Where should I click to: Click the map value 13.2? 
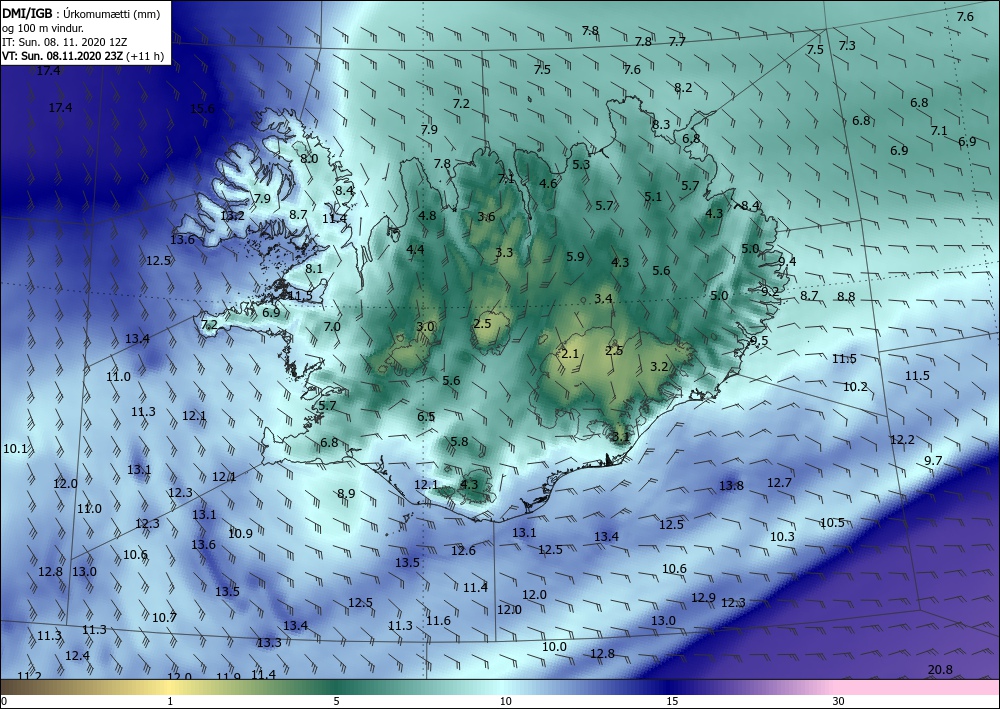232,216
